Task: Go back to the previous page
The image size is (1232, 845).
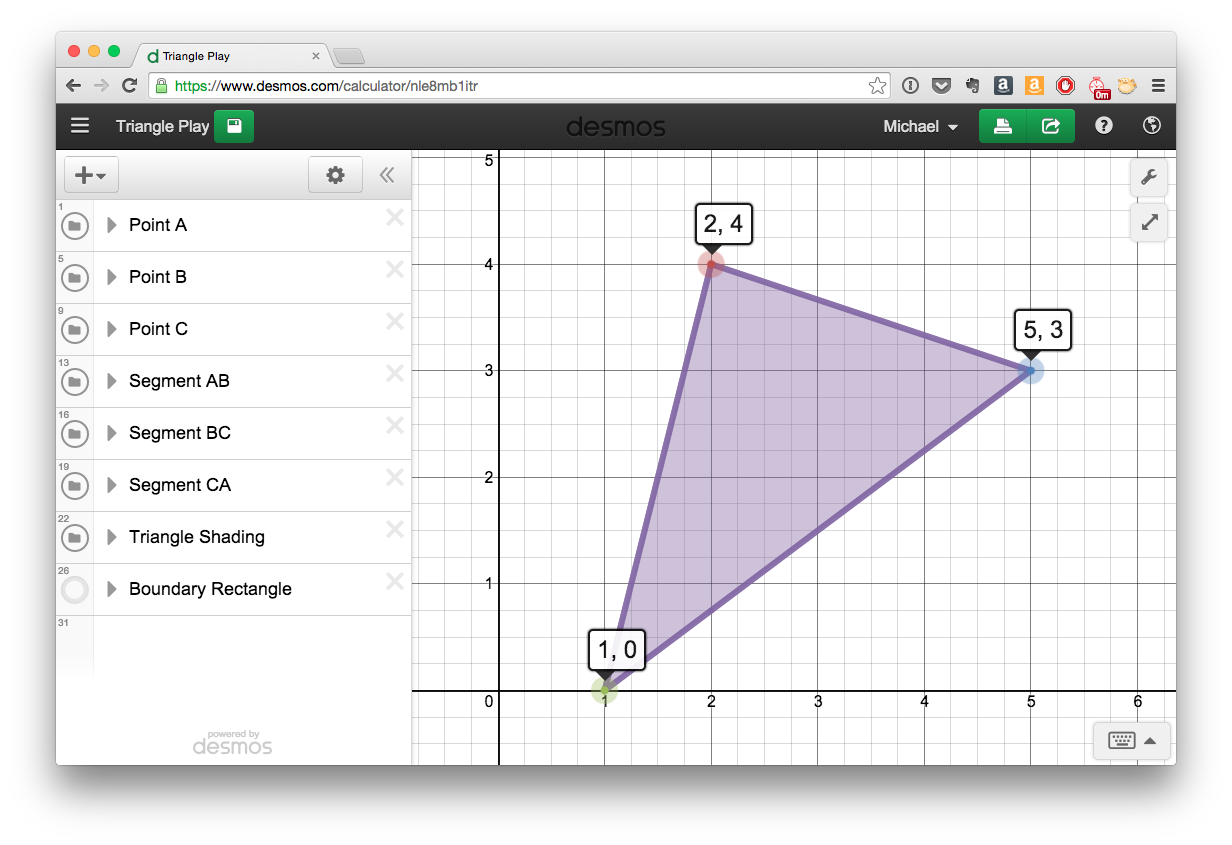Action: (x=73, y=86)
